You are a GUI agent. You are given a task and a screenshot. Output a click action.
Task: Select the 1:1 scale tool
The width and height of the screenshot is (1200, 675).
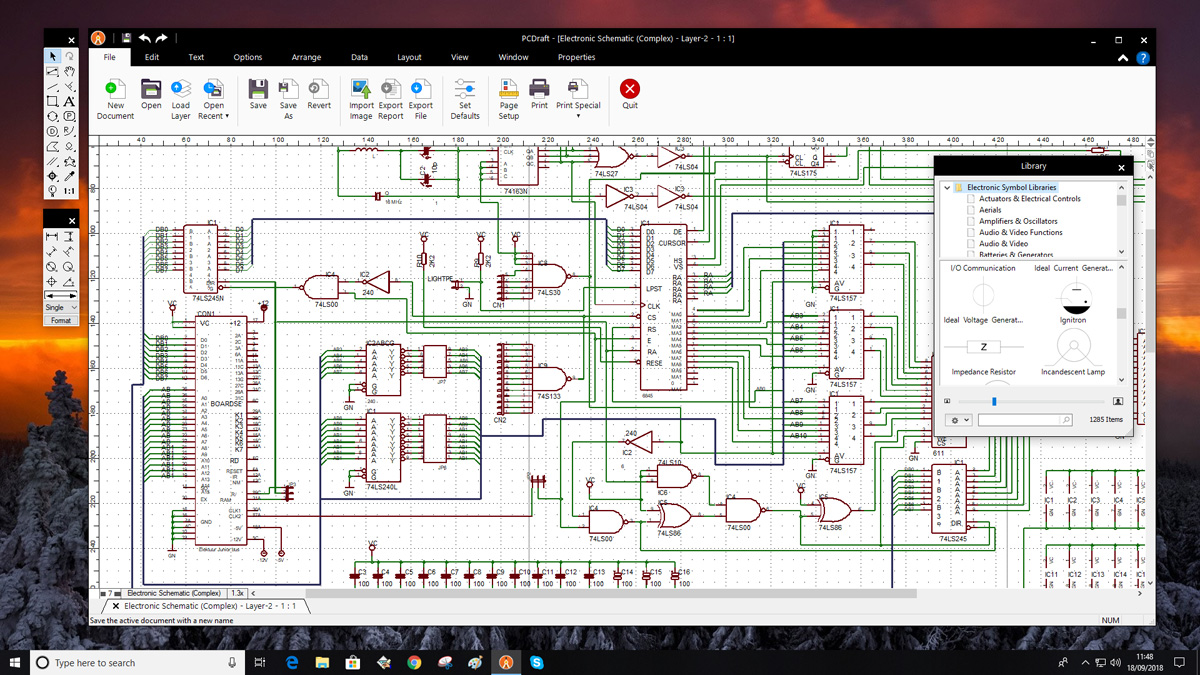point(69,190)
